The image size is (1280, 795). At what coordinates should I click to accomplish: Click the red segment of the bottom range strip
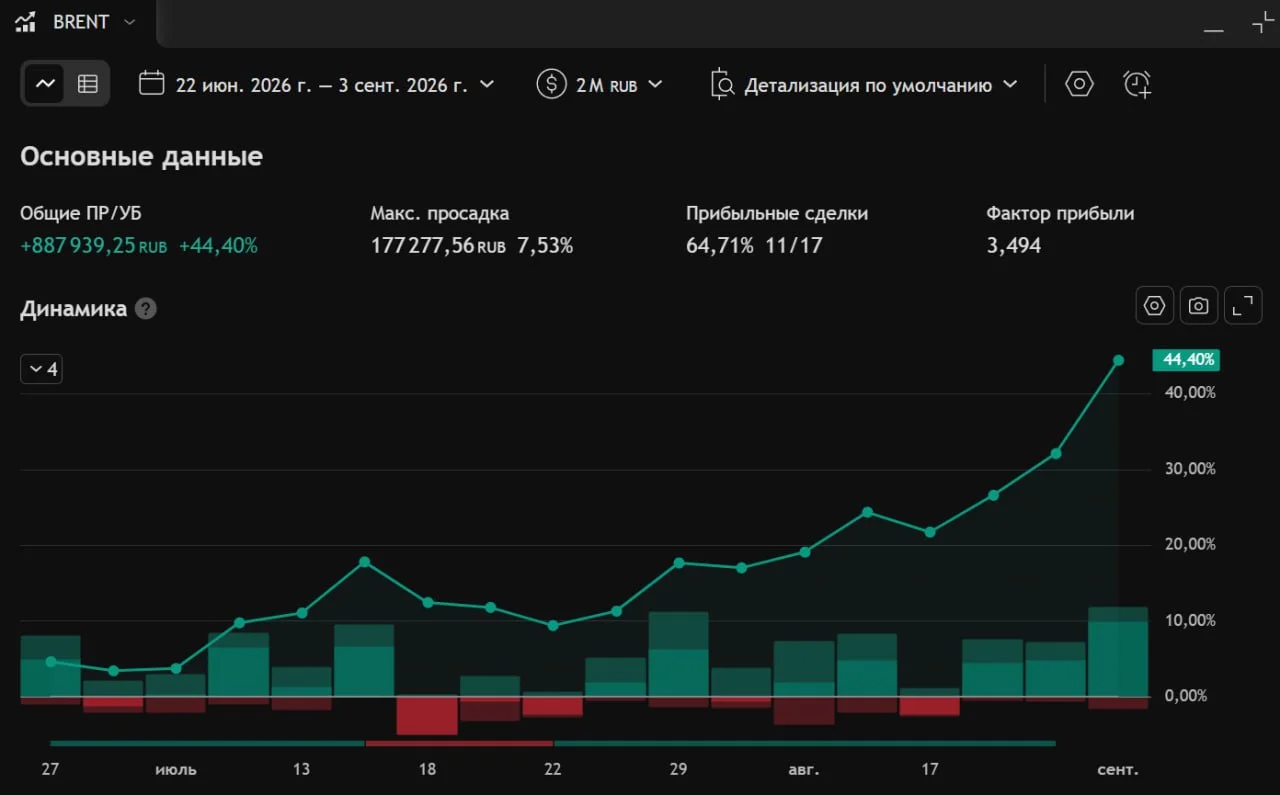tap(459, 743)
